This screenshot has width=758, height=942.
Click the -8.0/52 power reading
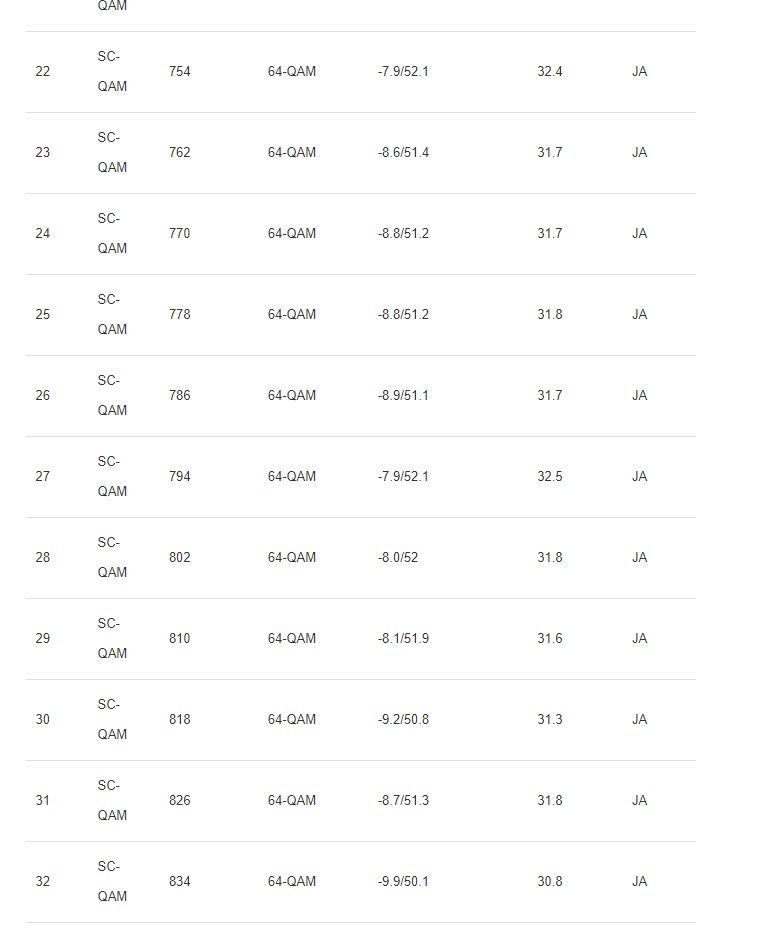[x=398, y=558]
